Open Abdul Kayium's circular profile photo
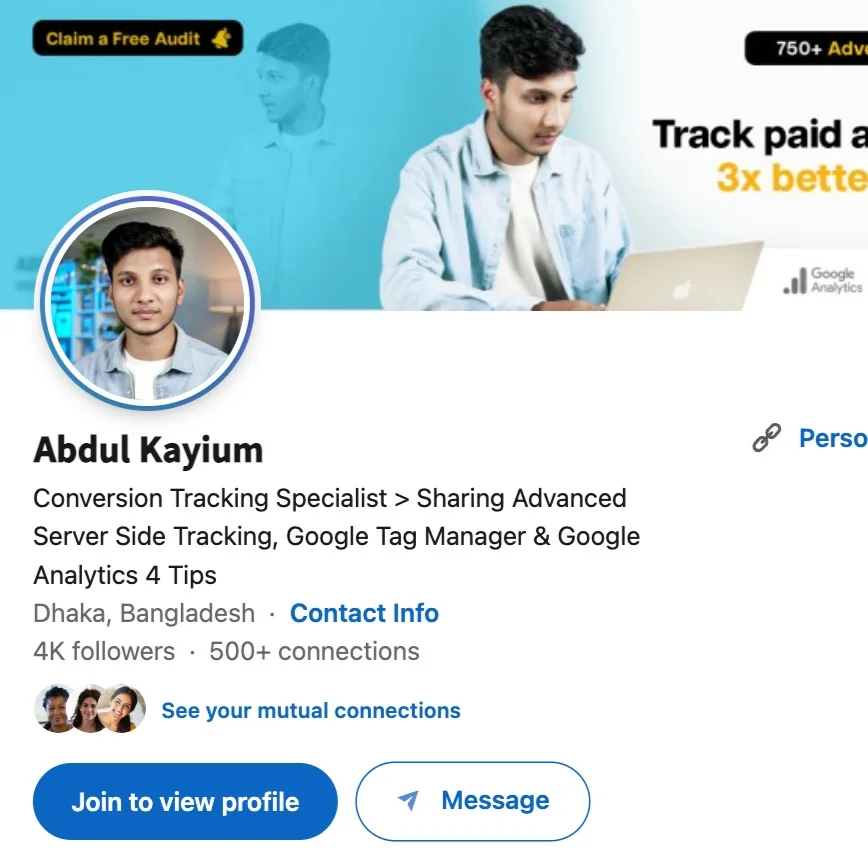 (x=146, y=301)
